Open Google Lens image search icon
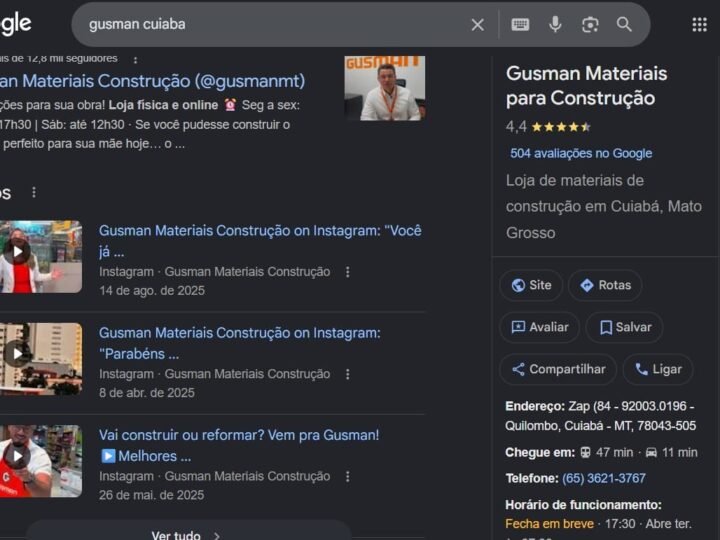720x540 pixels. pos(590,24)
